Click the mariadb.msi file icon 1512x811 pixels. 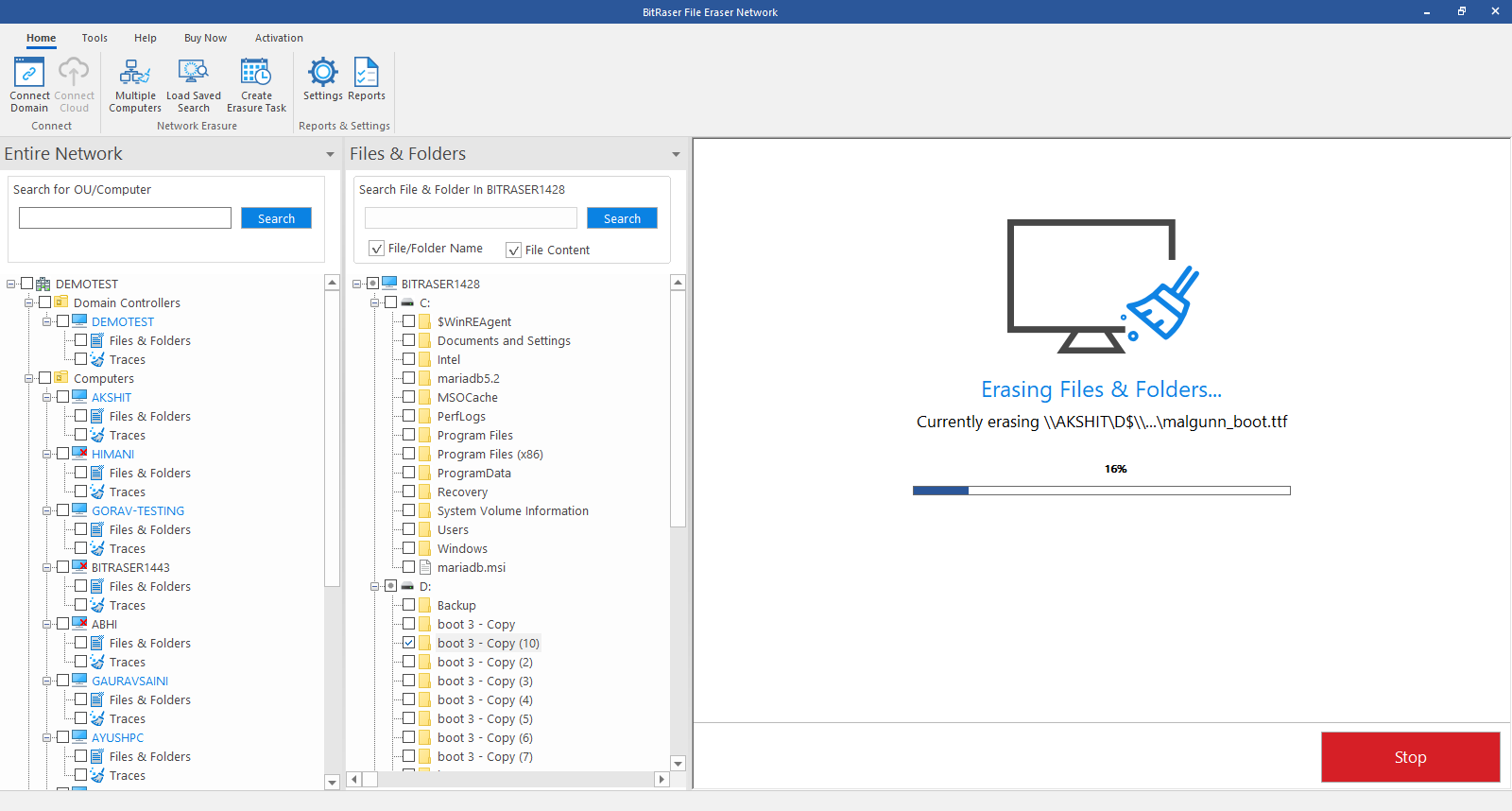(425, 567)
